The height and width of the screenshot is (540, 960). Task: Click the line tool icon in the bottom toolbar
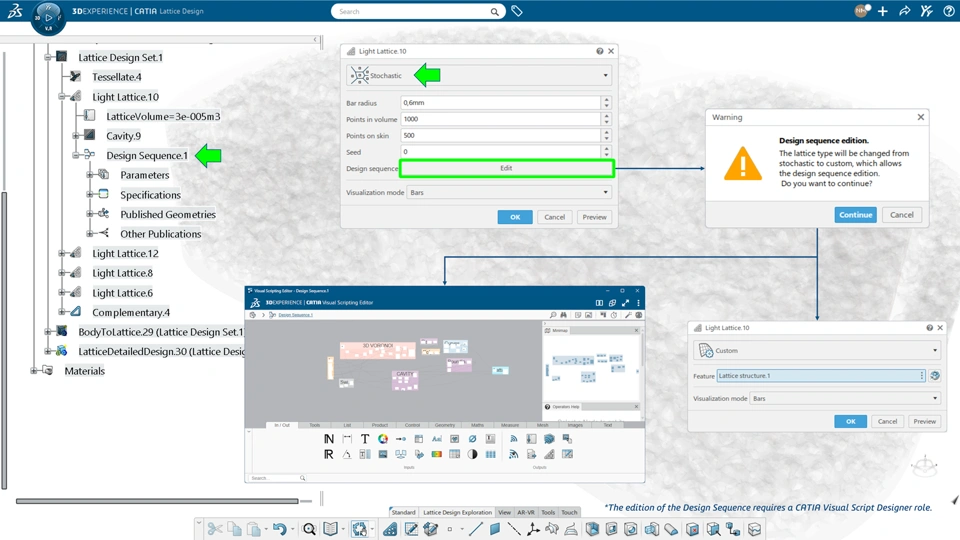pyautogui.click(x=476, y=528)
